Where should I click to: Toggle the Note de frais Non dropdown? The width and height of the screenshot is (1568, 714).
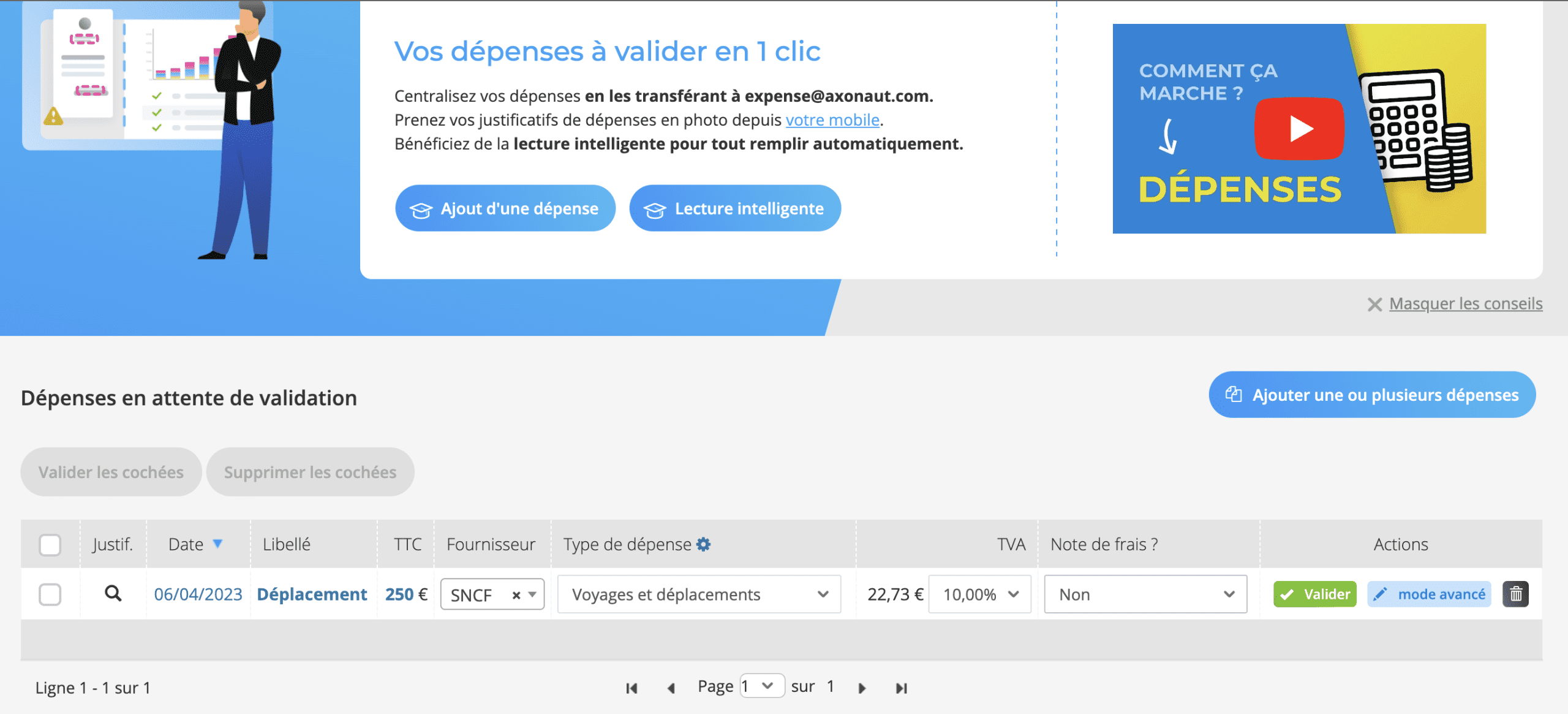pyautogui.click(x=1145, y=594)
